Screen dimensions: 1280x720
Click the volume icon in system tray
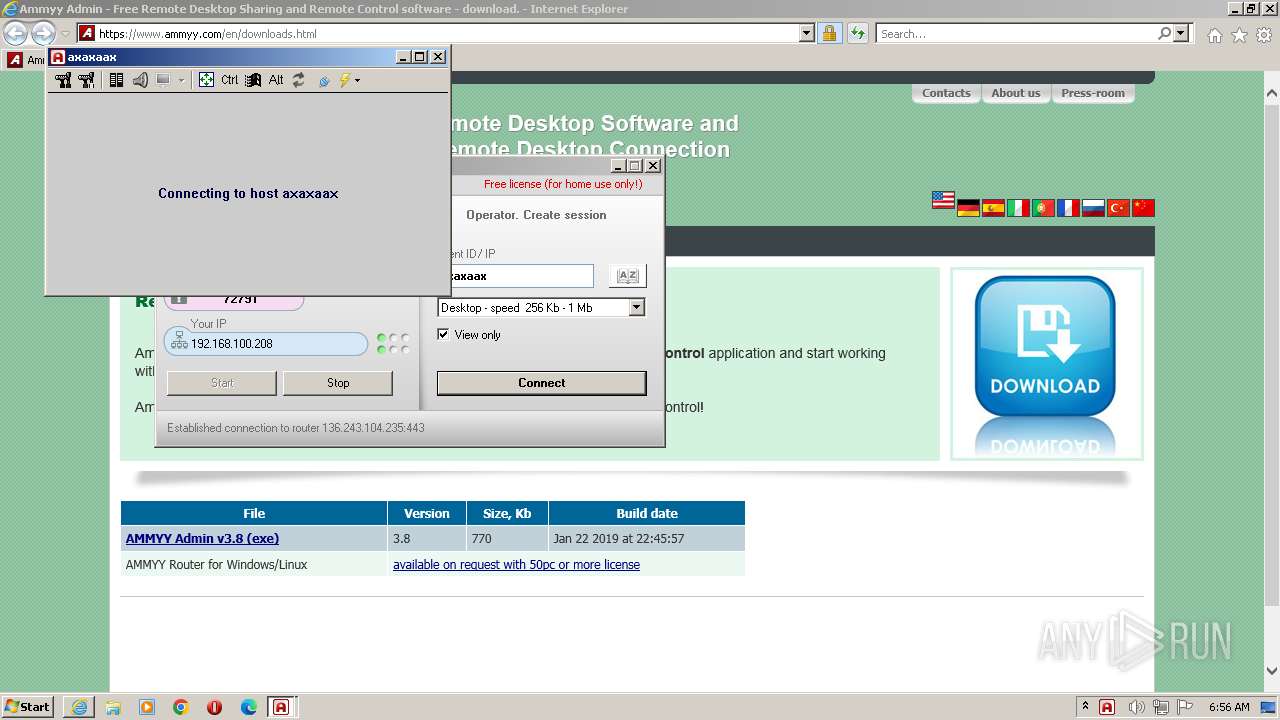pyautogui.click(x=1136, y=707)
